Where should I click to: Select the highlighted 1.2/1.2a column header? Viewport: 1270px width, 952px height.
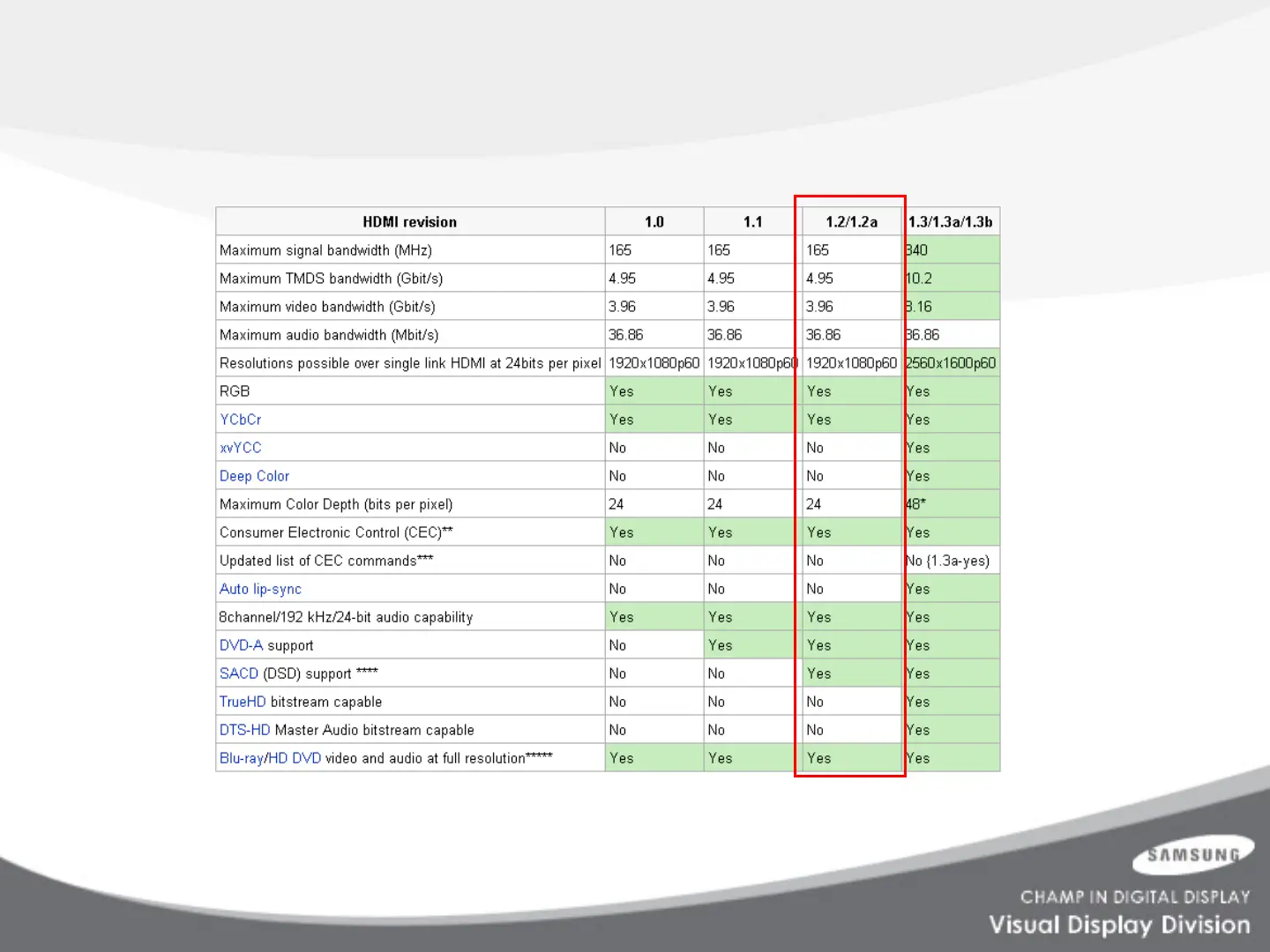click(851, 222)
